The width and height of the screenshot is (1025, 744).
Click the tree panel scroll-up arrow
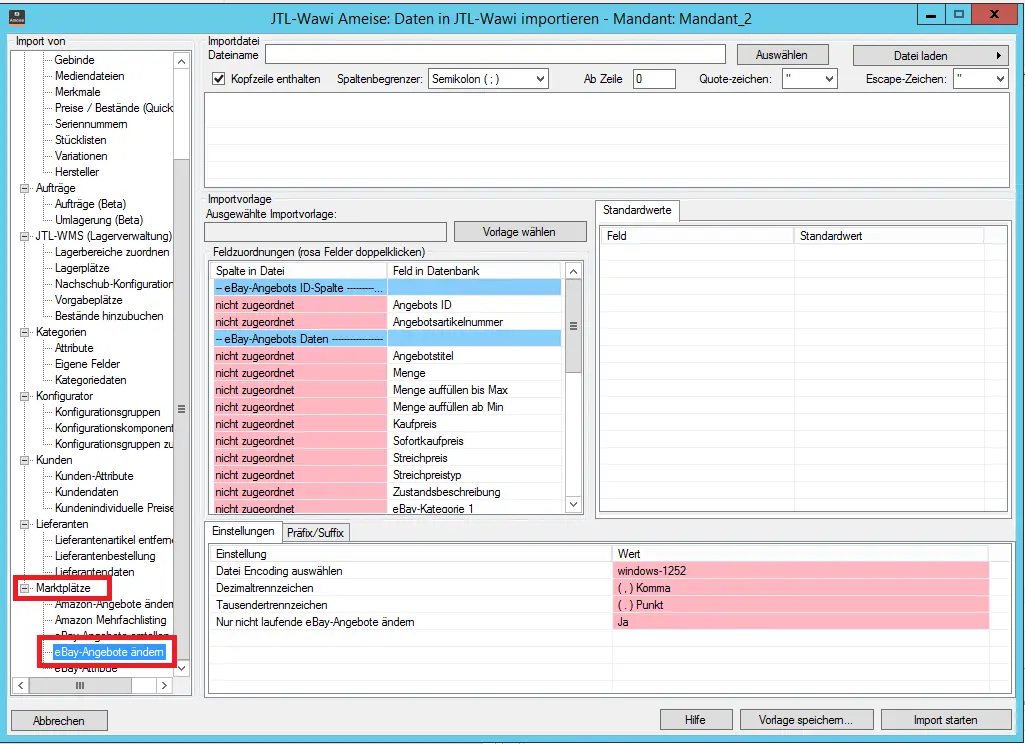click(182, 61)
